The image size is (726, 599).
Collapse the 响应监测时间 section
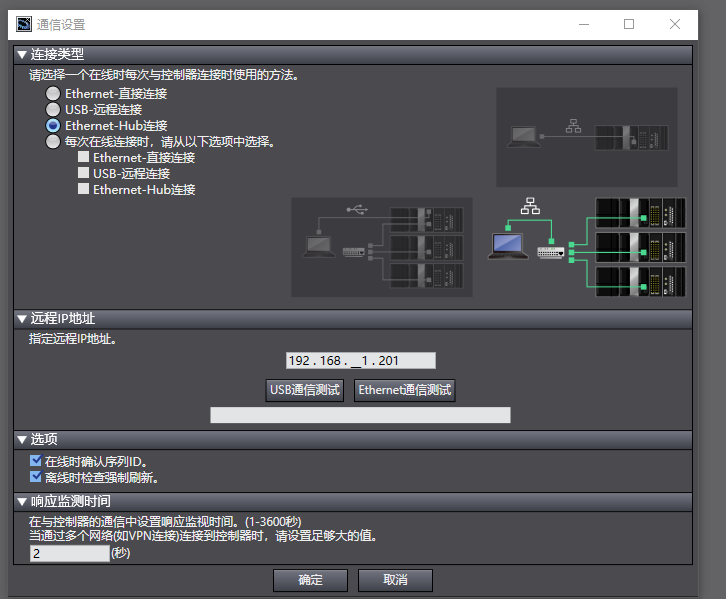22,501
